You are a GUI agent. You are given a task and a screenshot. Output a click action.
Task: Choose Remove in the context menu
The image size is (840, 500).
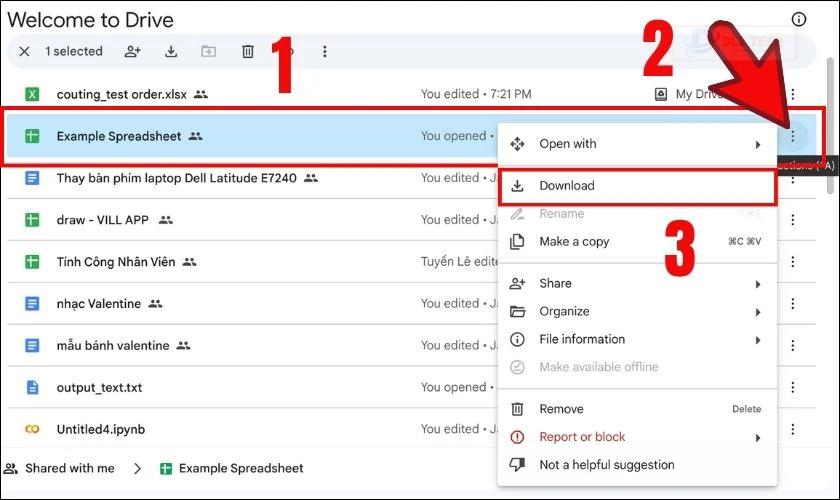pyautogui.click(x=638, y=409)
